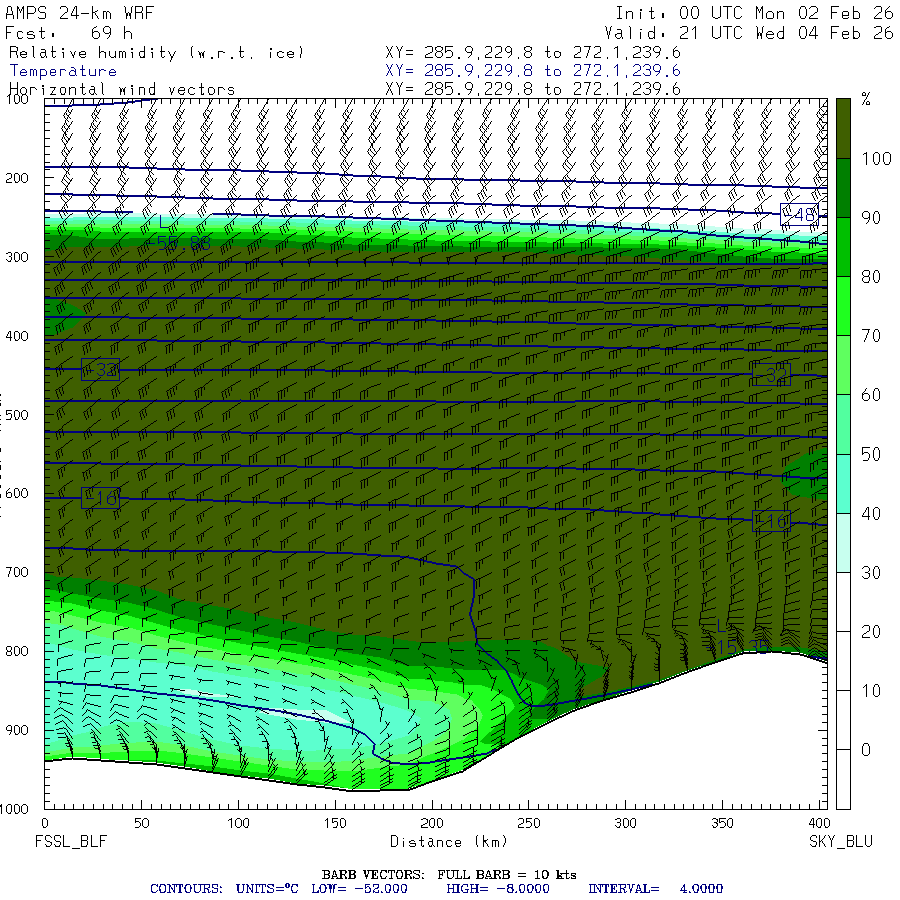Click the boxed -48 temperature contour label
Screen dimensions: 900x900
800,214
